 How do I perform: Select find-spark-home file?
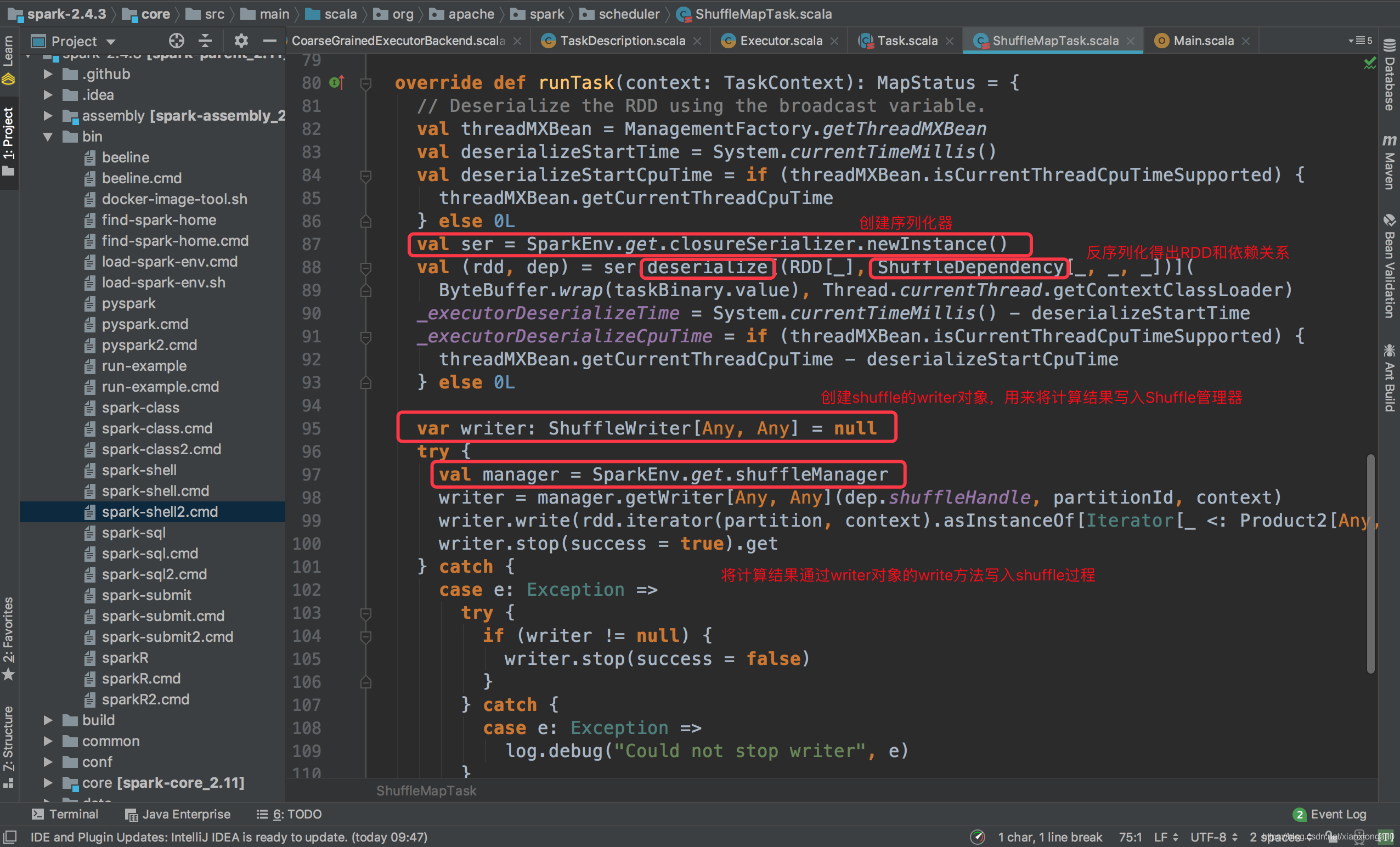pos(159,220)
